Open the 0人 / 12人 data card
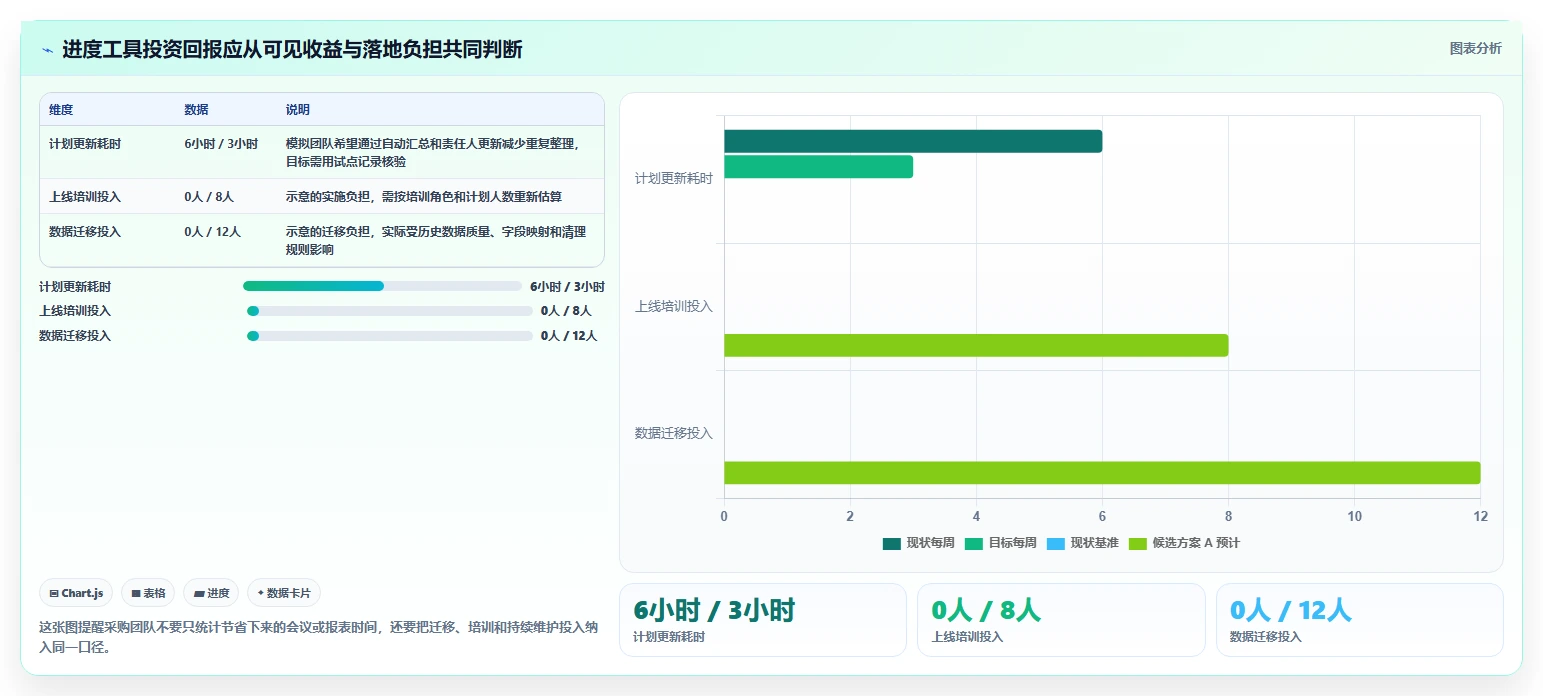Screen dimensions: 1543x696 1359,620
